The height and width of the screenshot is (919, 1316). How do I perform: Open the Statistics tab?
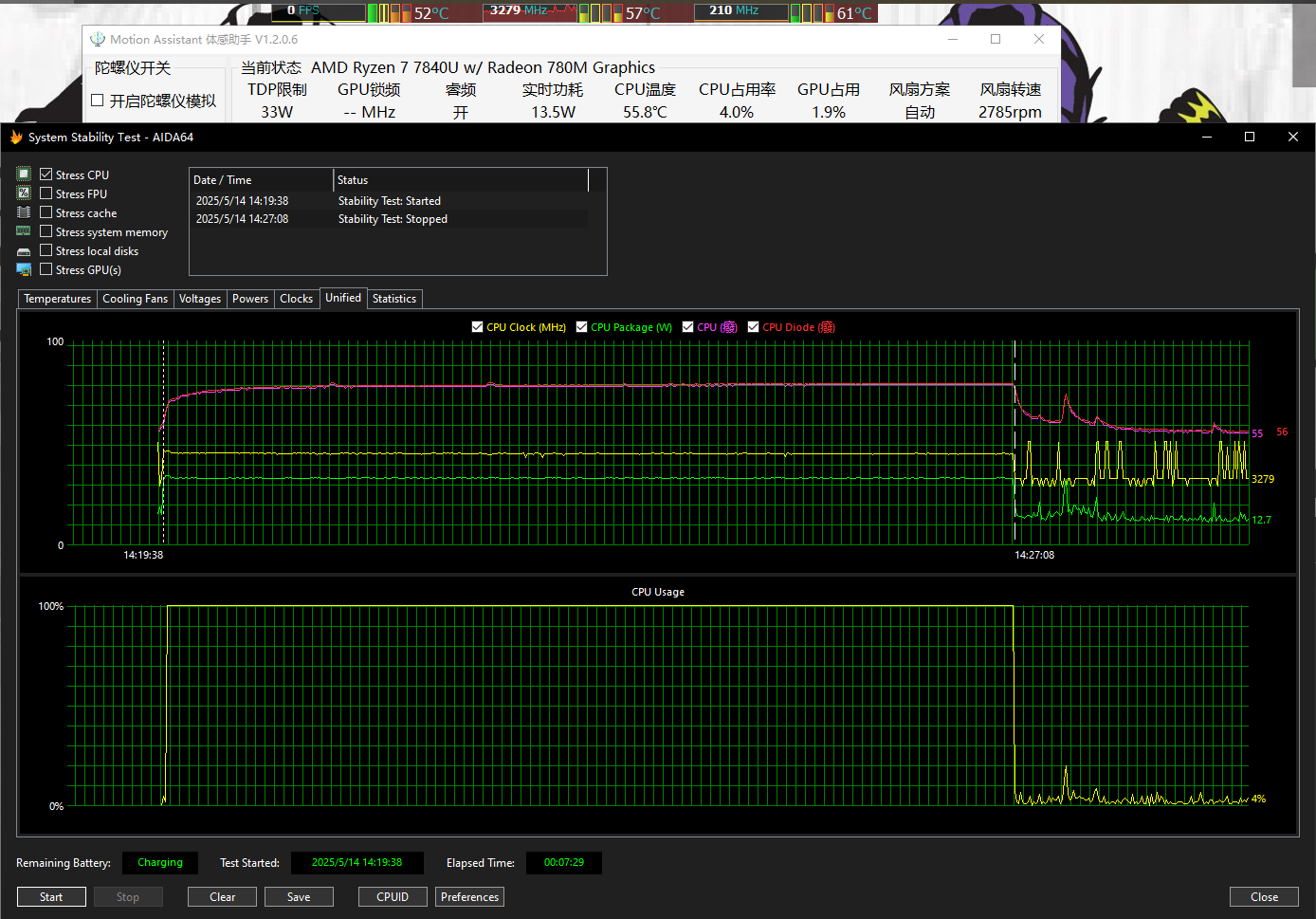click(x=393, y=299)
